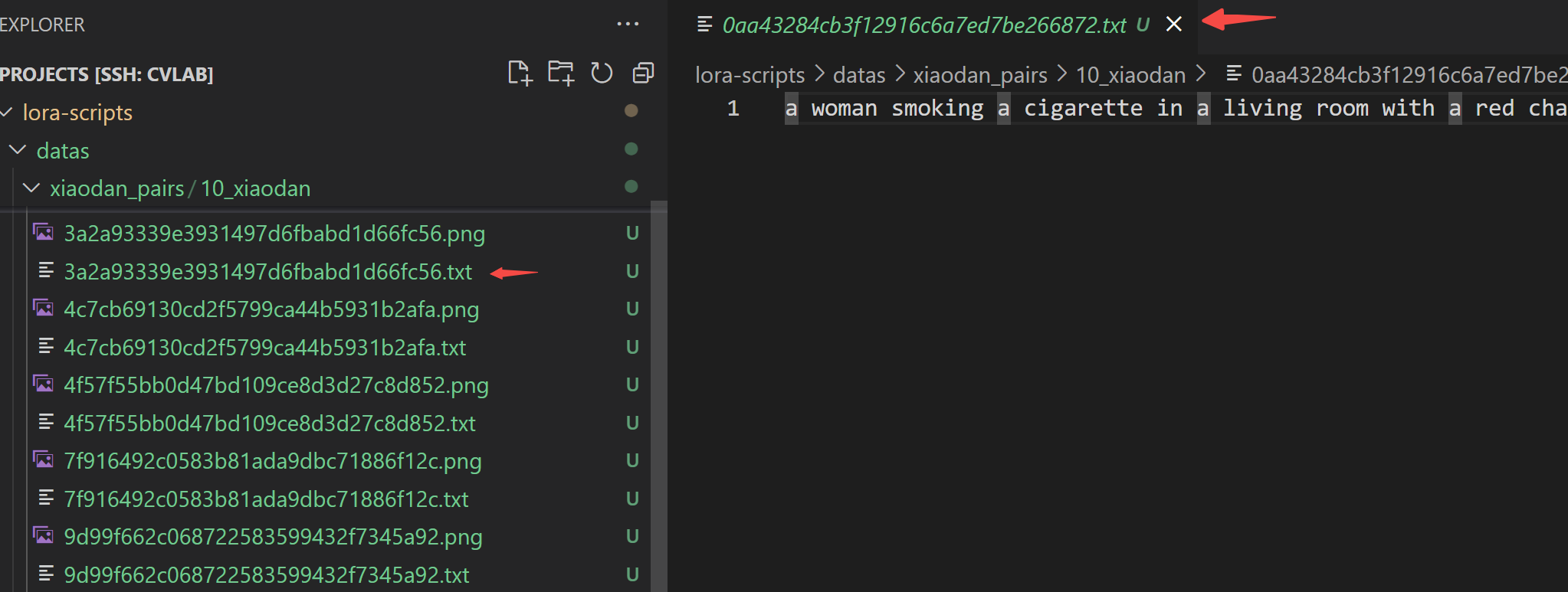1568x592 pixels.
Task: Open text file 9d99f662c068722583599432f7345a92.txt
Action: click(267, 575)
